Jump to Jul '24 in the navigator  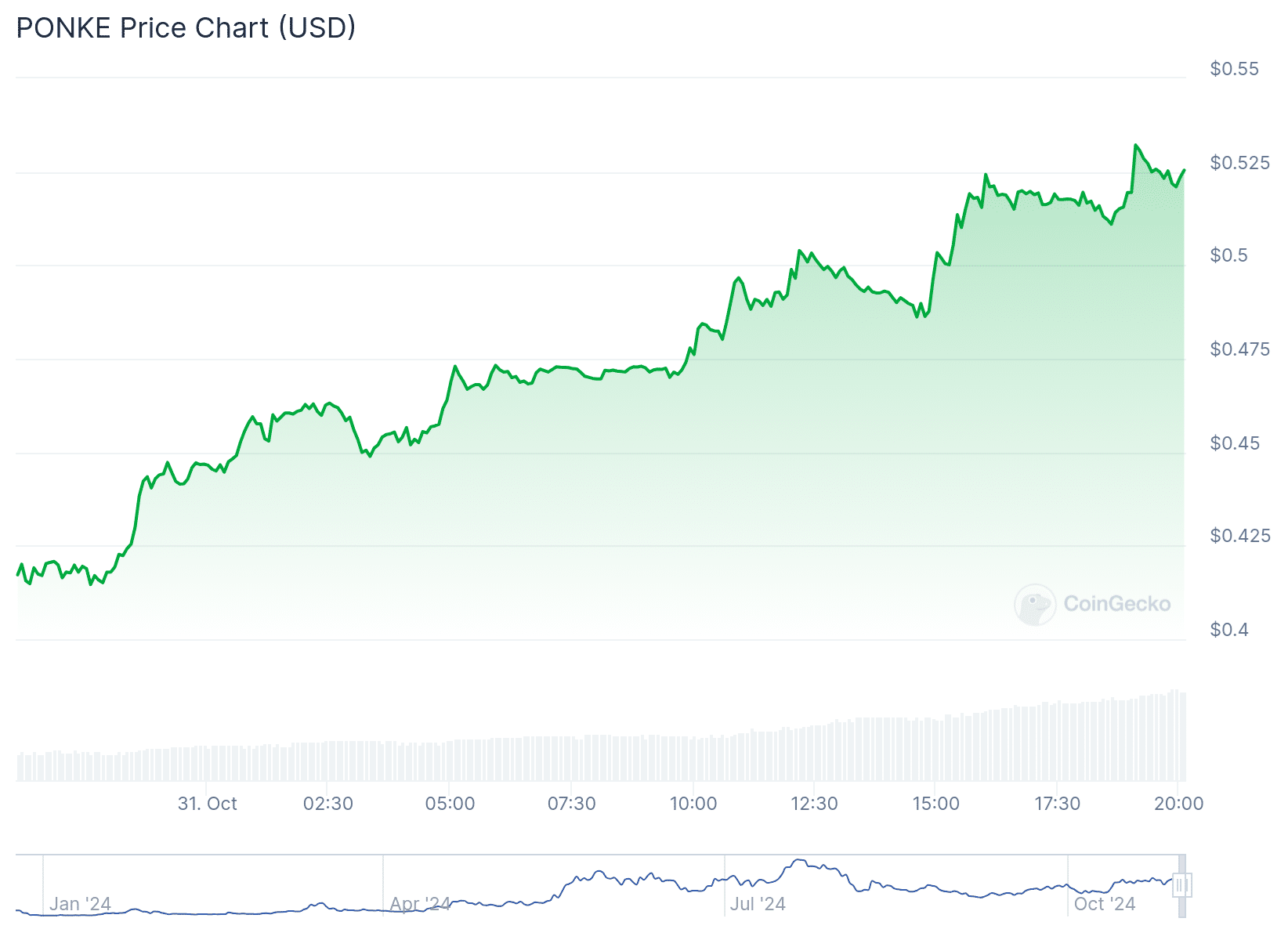[x=758, y=904]
